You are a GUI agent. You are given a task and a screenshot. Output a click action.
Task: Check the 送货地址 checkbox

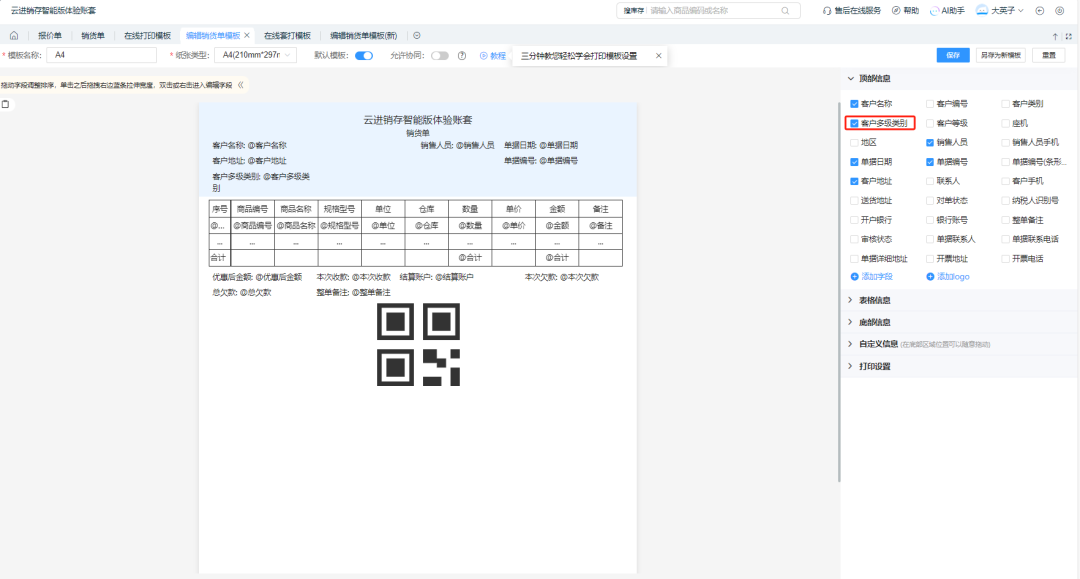pyautogui.click(x=854, y=201)
